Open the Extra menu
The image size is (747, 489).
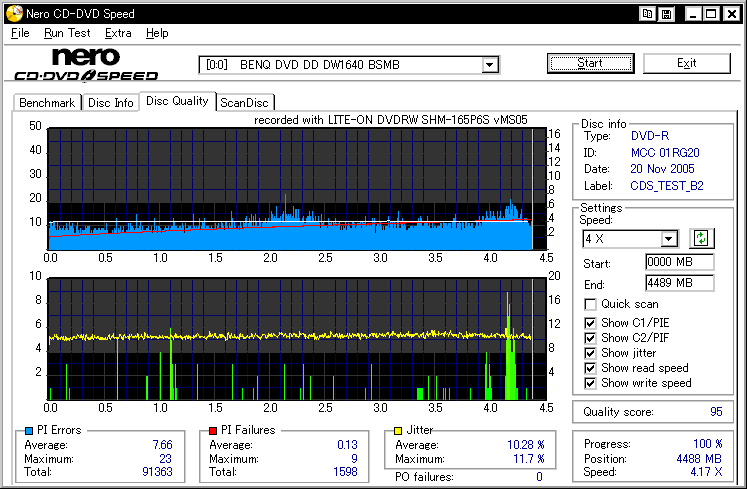(118, 33)
